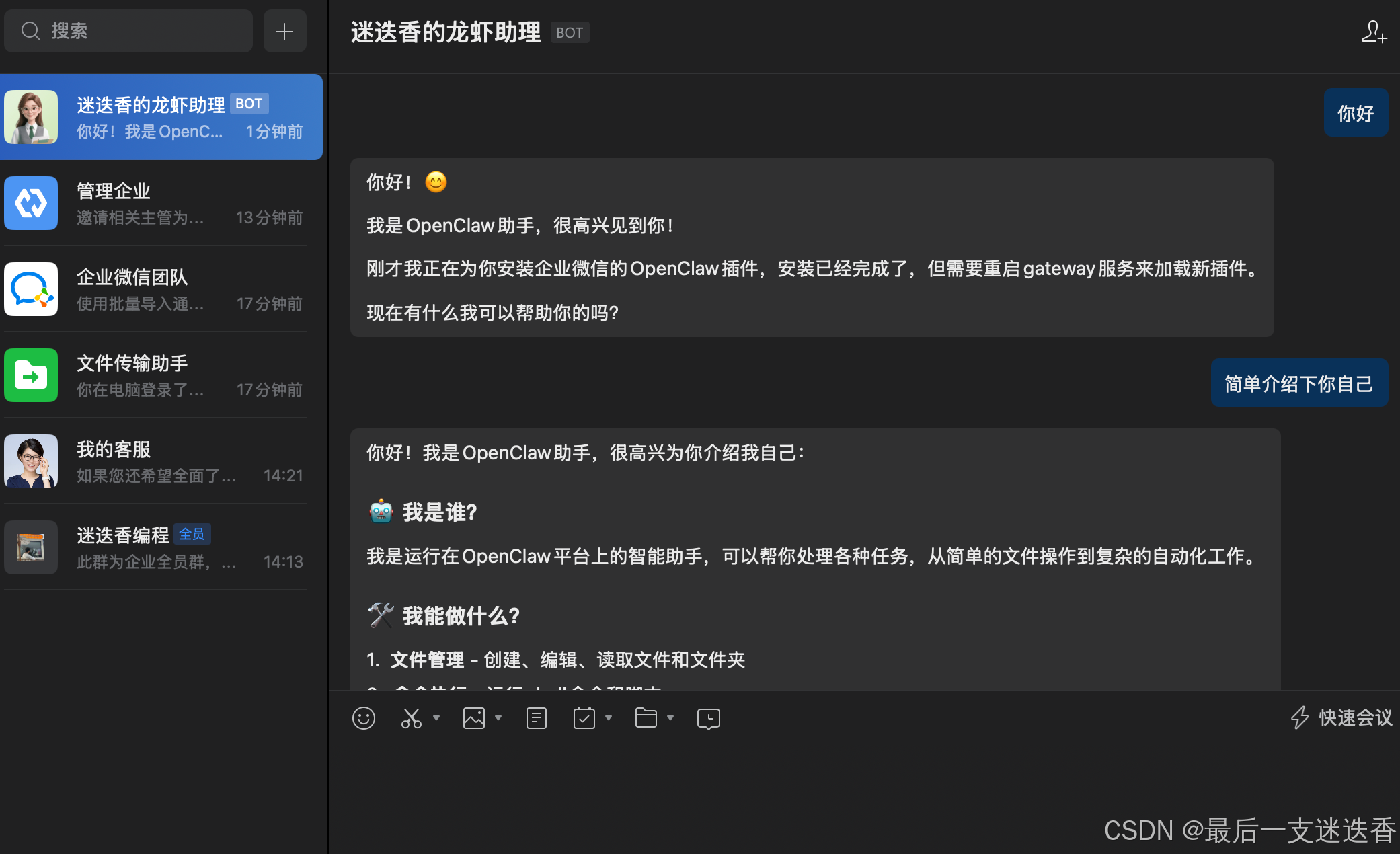This screenshot has width=1400, height=854.
Task: Click the chat title 迷迭香的龙虾助理 in header
Action: click(x=445, y=32)
